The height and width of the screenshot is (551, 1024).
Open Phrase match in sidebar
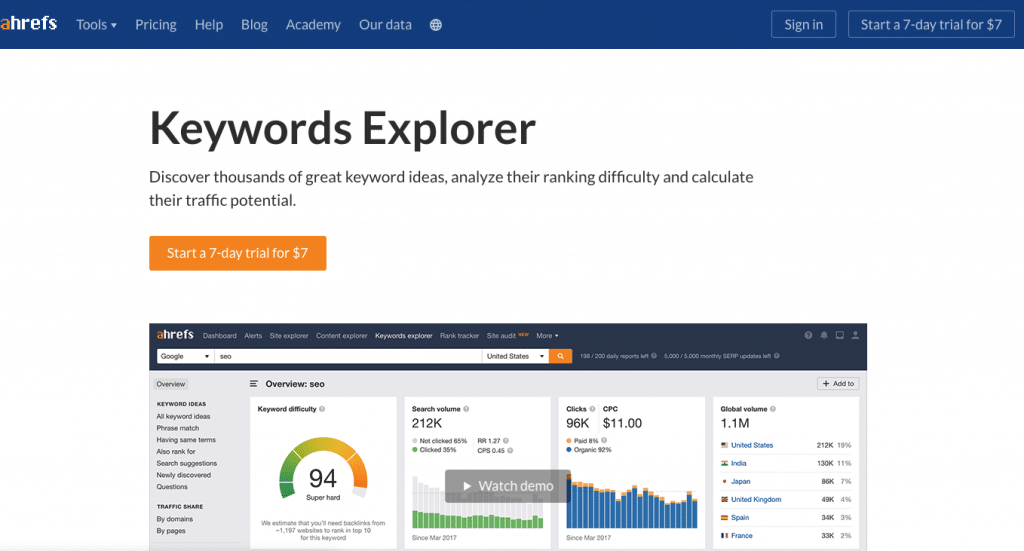178,428
